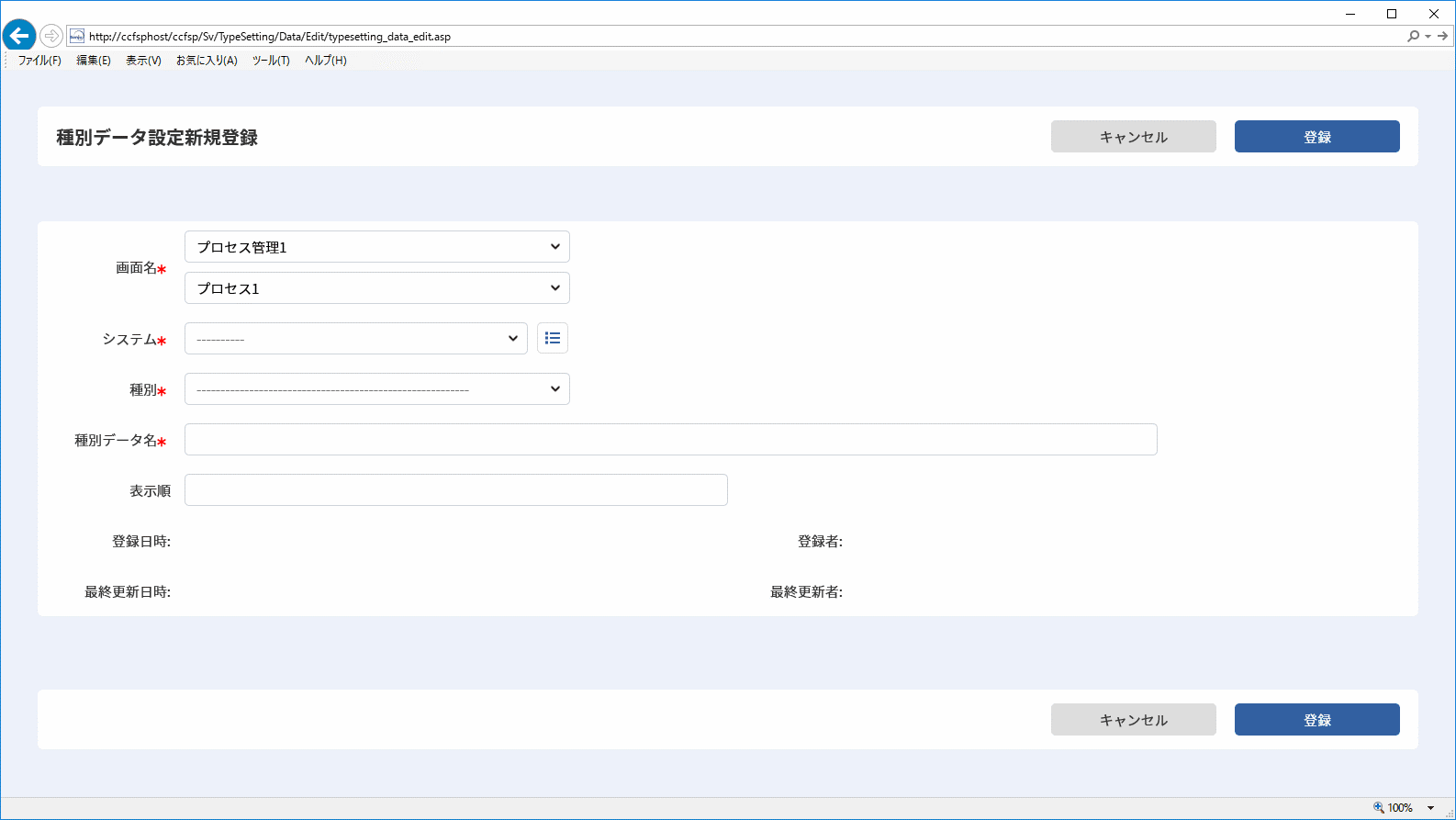This screenshot has width=1456, height=820.
Task: Click the top 登録 button
Action: point(1317,136)
